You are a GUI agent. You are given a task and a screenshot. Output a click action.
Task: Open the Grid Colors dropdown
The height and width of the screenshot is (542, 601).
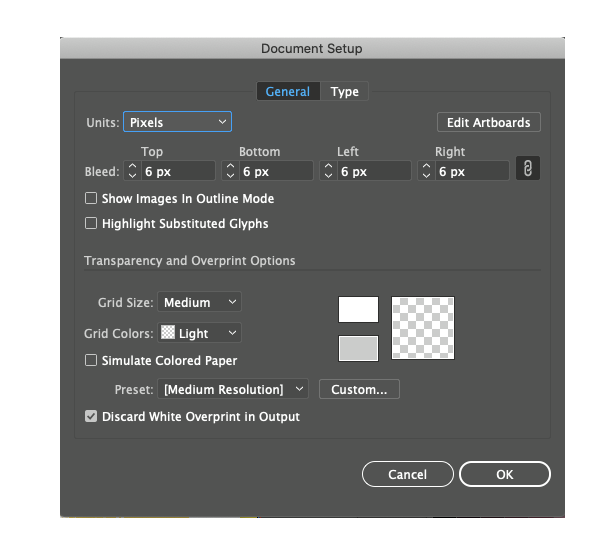pos(200,333)
